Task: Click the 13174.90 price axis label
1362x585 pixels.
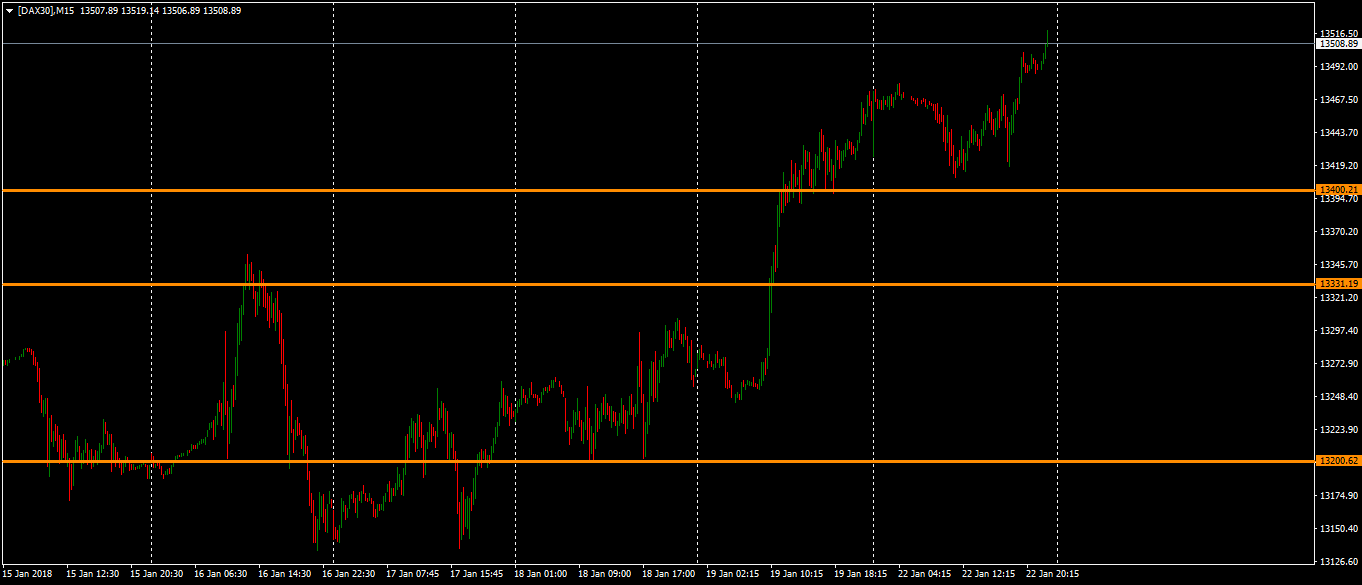Action: (x=1338, y=496)
